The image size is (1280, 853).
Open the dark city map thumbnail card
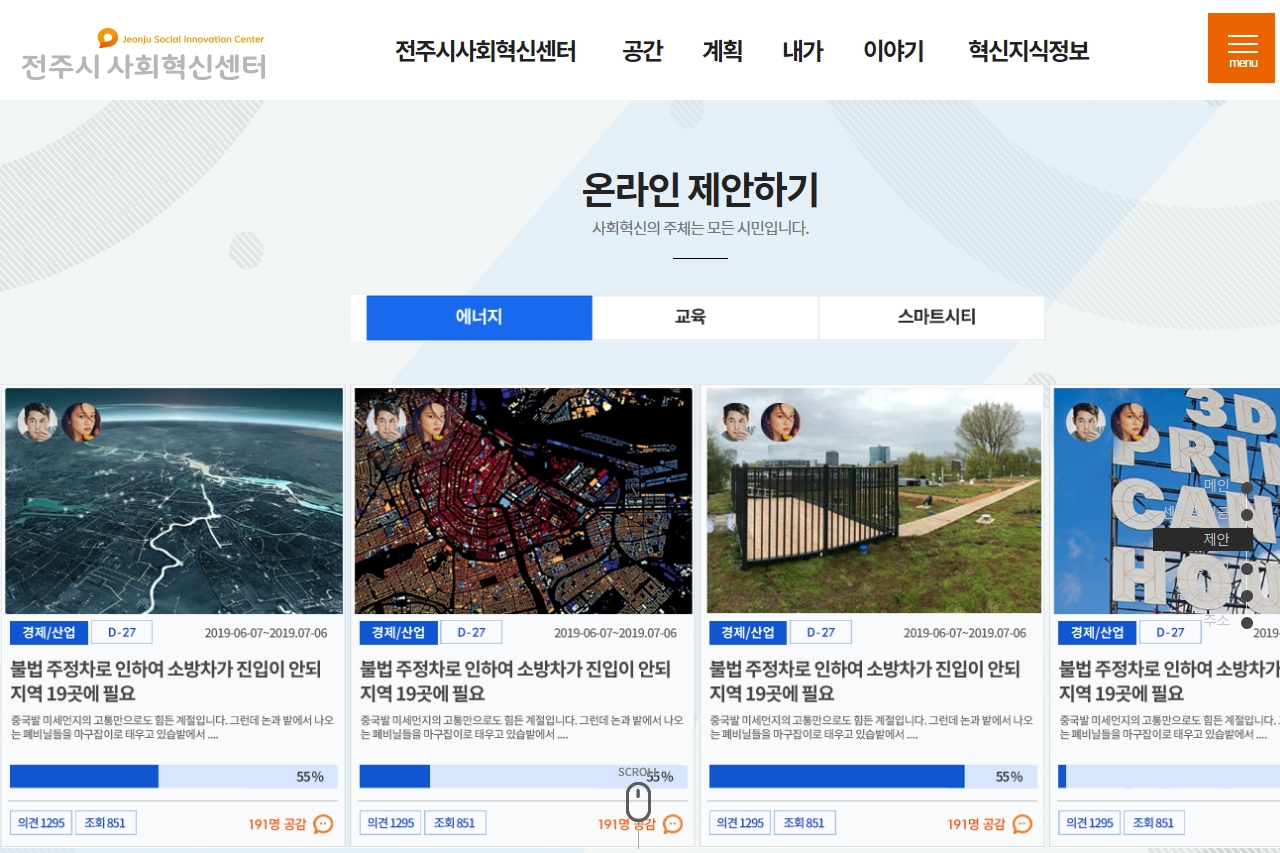[523, 500]
